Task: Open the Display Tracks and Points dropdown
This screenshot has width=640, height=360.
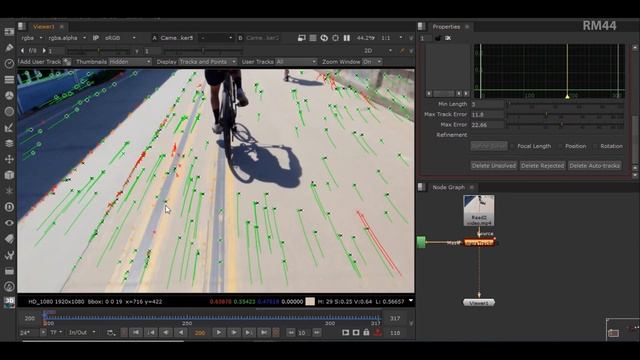Action: click(208, 62)
